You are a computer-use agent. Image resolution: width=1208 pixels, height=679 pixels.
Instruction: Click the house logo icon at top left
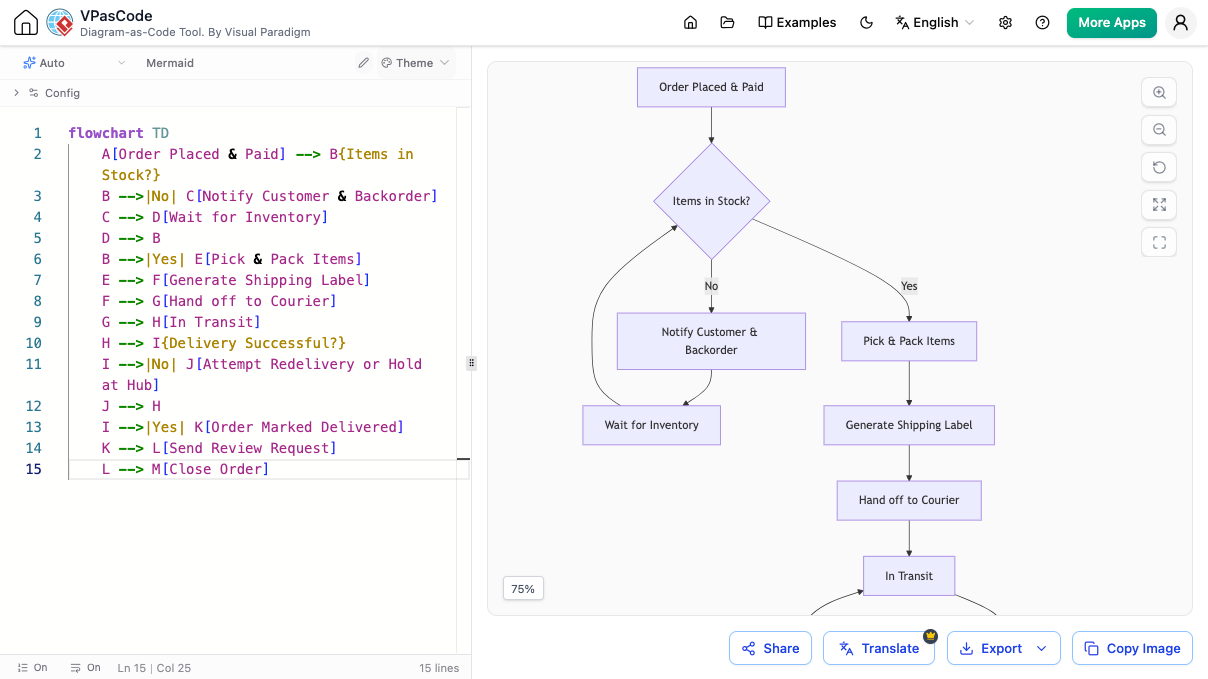(x=26, y=23)
